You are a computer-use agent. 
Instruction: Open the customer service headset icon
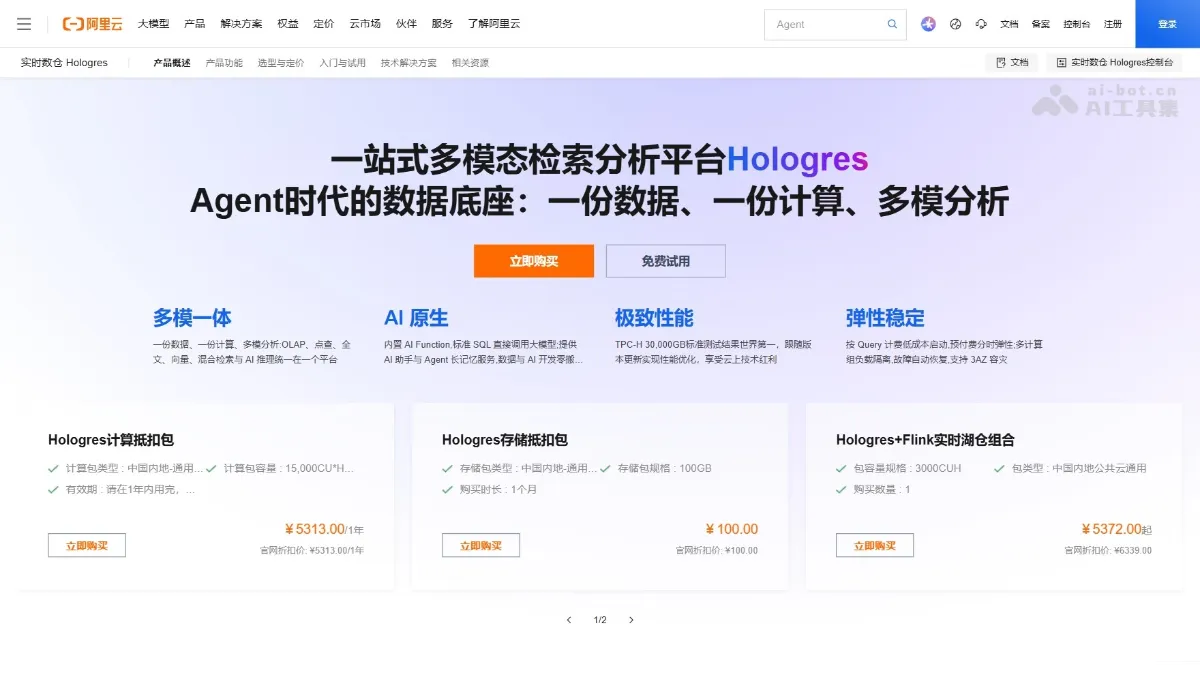981,24
